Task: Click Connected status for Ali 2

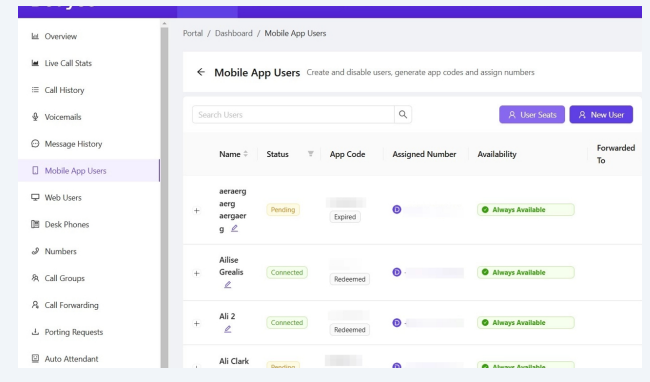Action: pos(287,323)
